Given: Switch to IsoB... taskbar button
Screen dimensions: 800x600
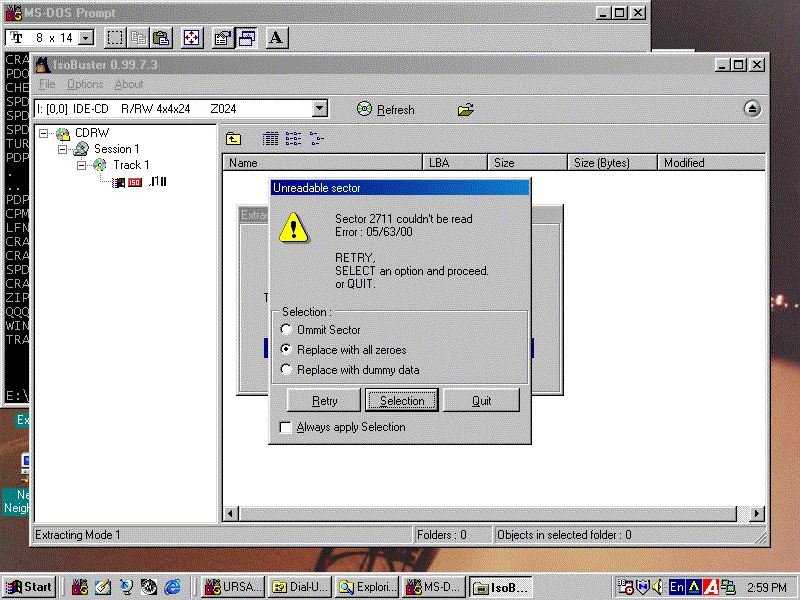Looking at the screenshot, I should pyautogui.click(x=501, y=587).
